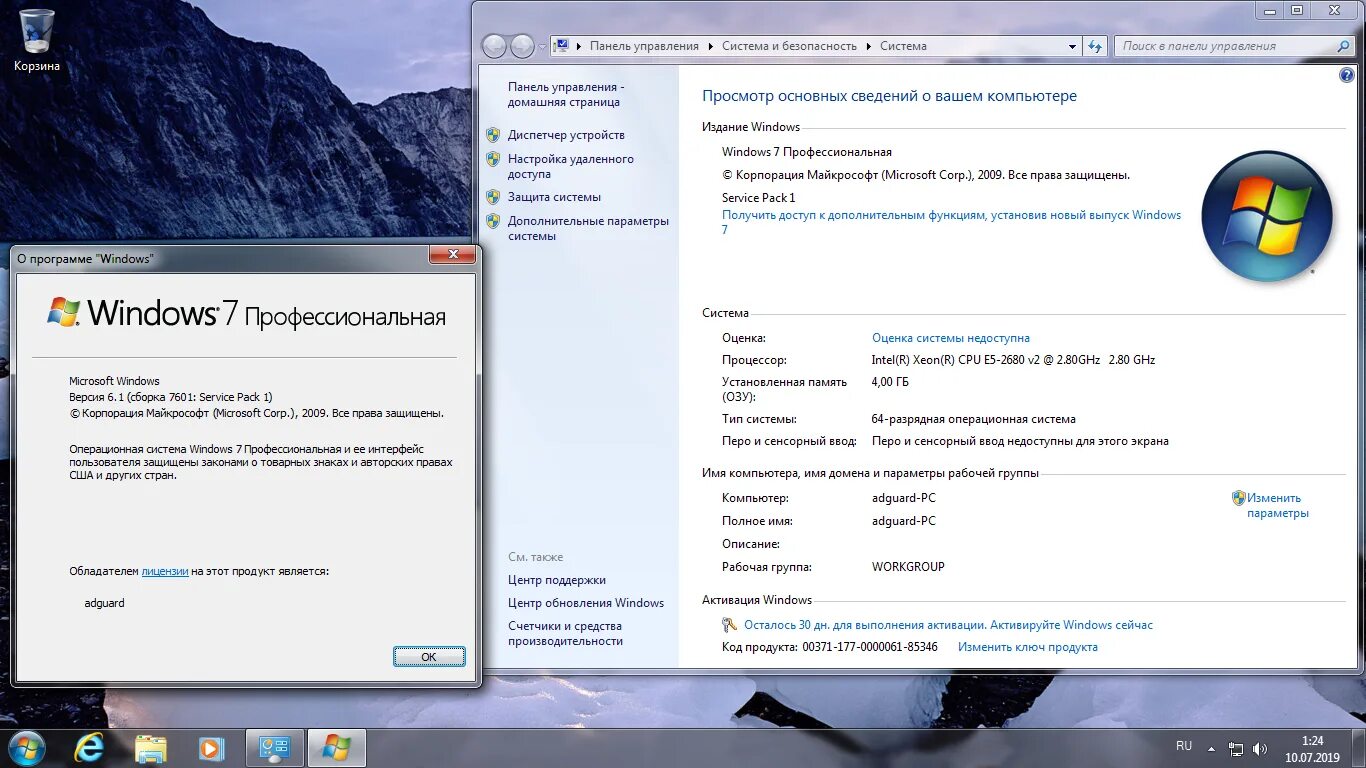Open Диспетчер устройств link

coord(566,135)
